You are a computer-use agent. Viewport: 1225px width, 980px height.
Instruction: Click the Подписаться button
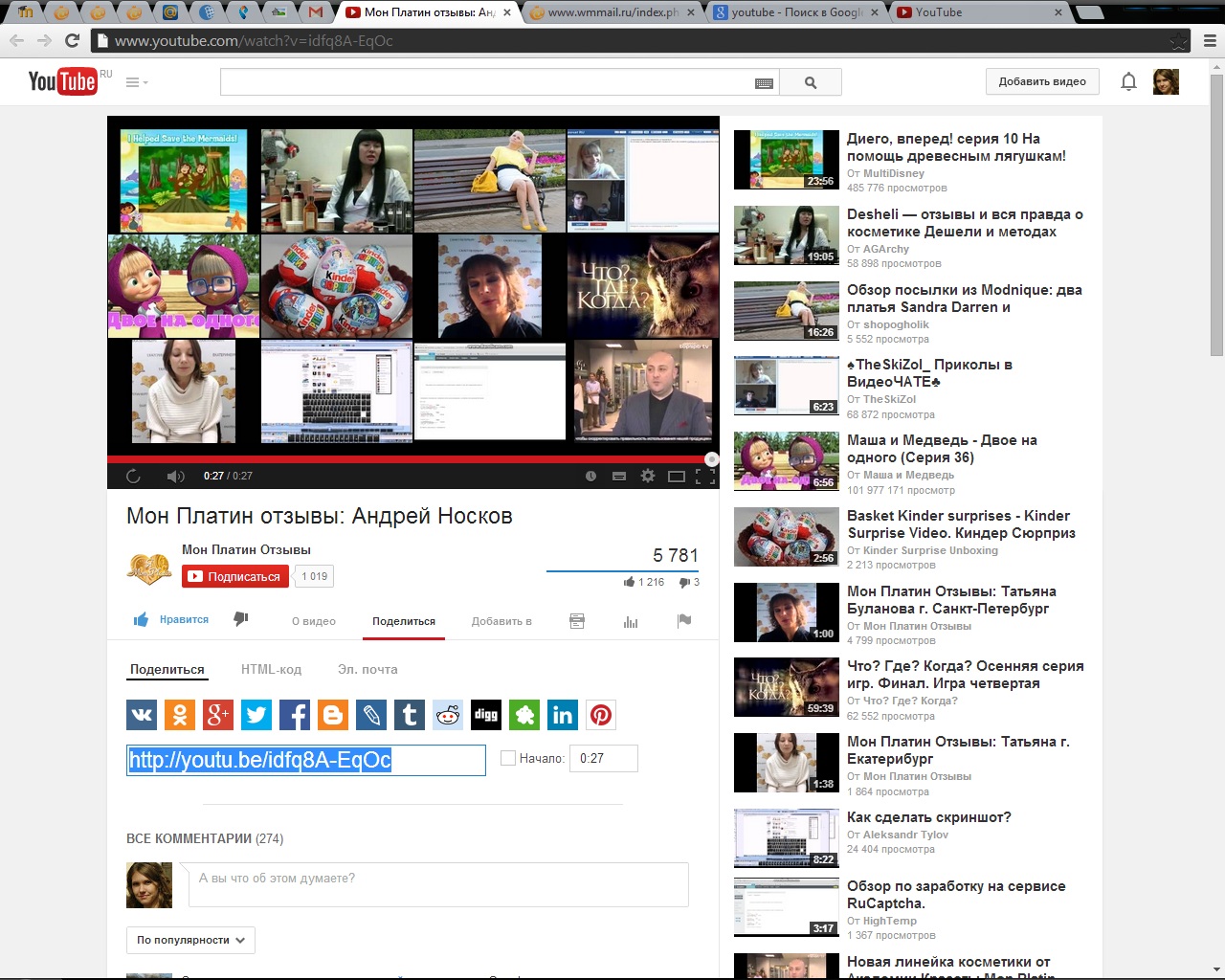tap(235, 576)
